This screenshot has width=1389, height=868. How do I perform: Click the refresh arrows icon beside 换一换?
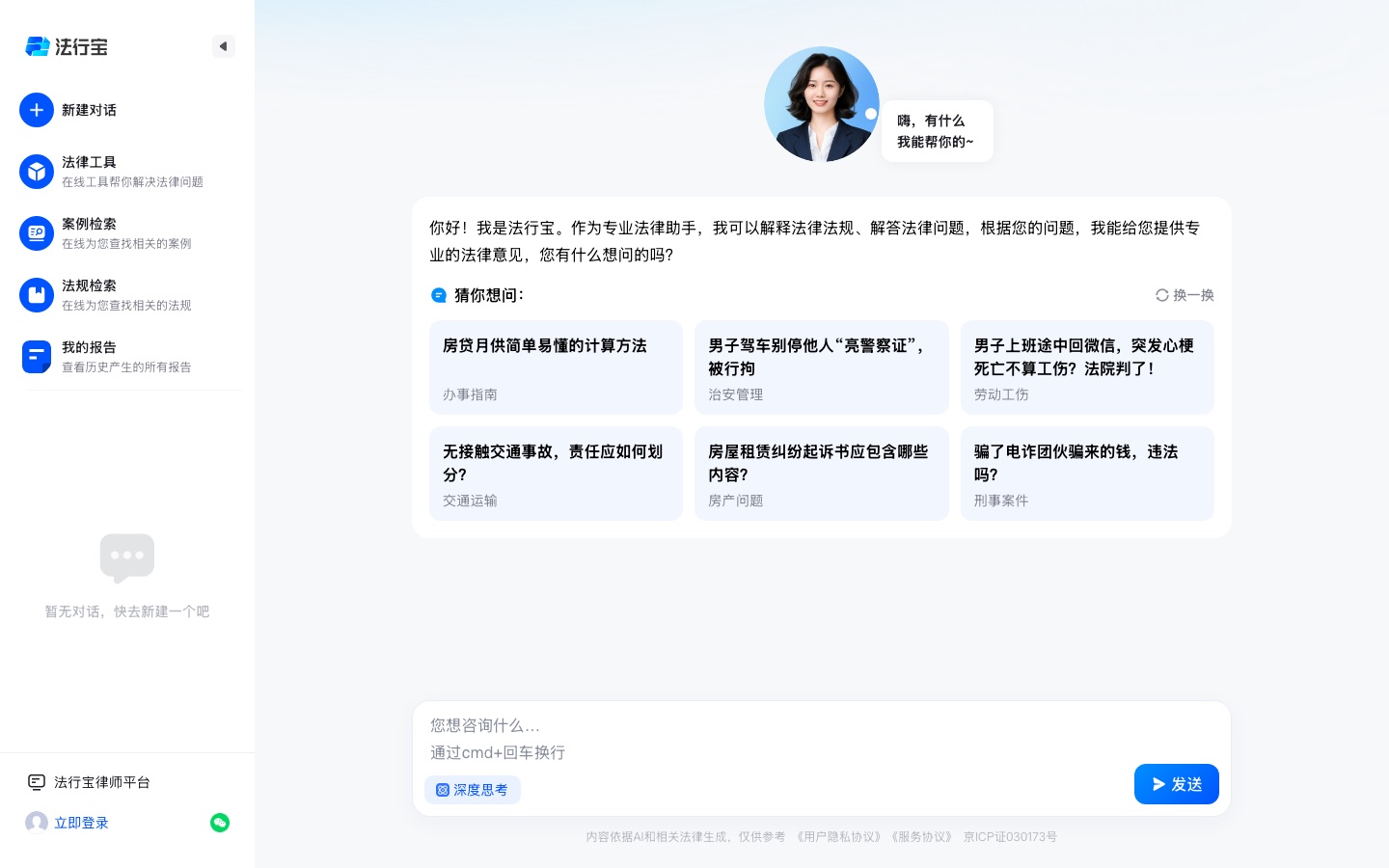click(1162, 295)
